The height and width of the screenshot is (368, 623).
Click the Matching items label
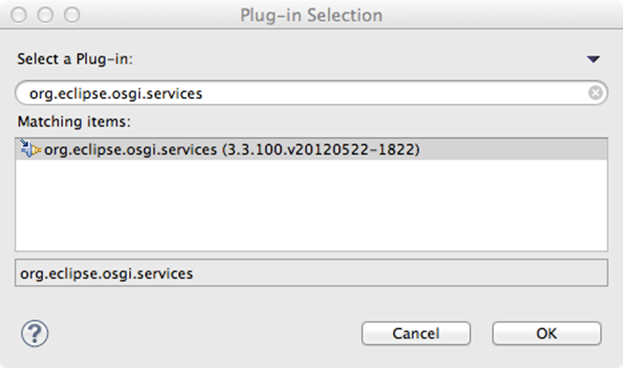74,121
